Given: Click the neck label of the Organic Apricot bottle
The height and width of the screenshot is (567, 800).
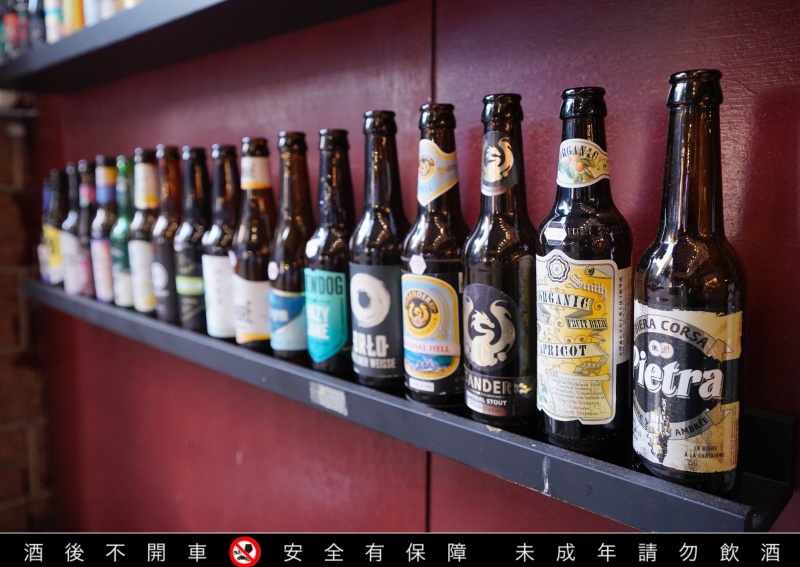Looking at the screenshot, I should point(582,163).
